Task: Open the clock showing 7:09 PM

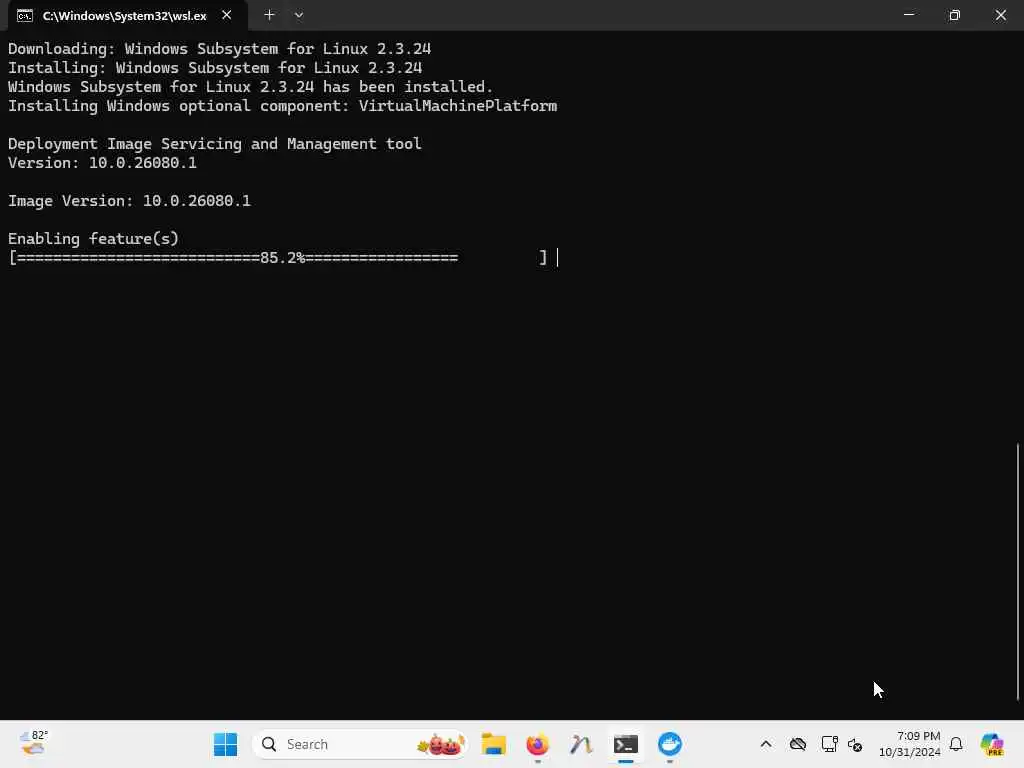Action: click(910, 744)
